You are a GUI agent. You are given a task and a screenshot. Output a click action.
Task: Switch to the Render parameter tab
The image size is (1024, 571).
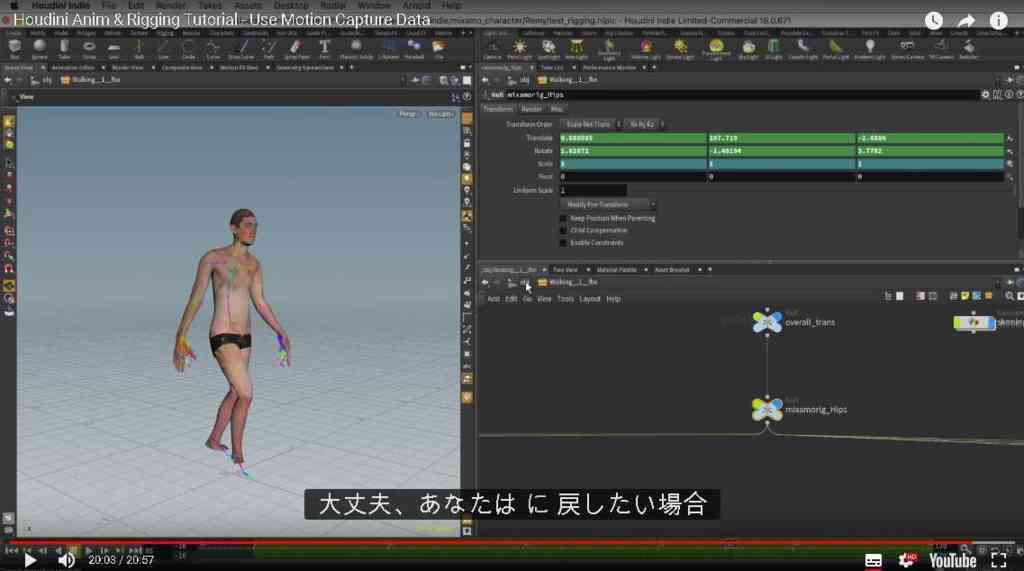pyautogui.click(x=531, y=109)
